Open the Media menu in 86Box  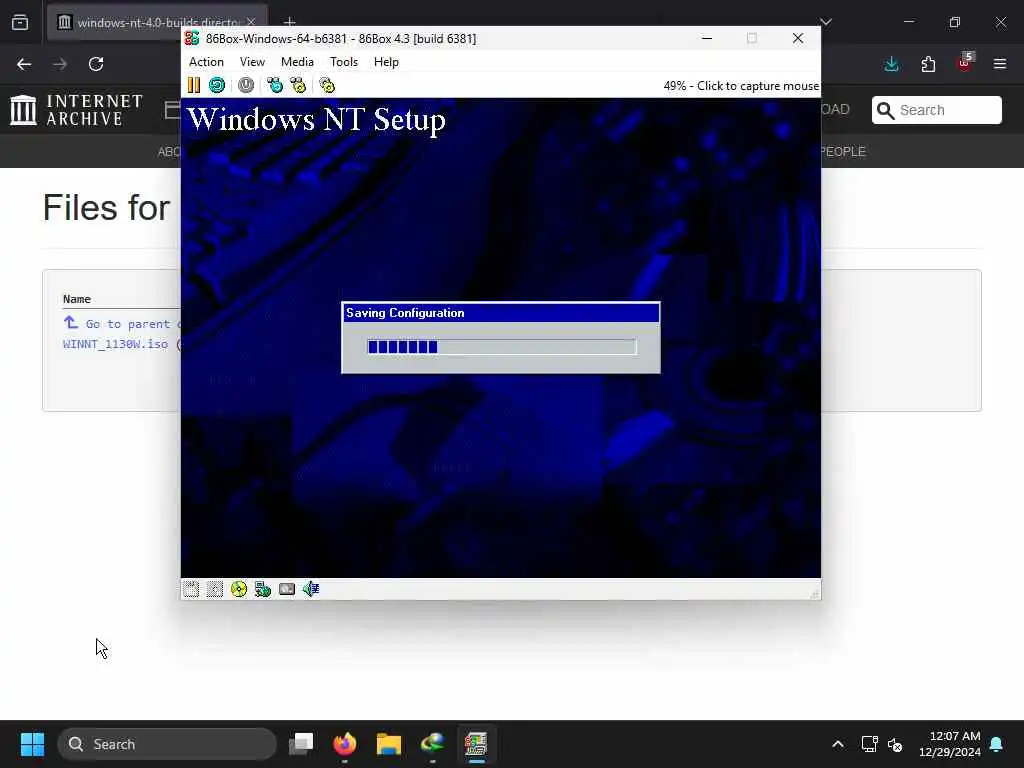(x=297, y=62)
